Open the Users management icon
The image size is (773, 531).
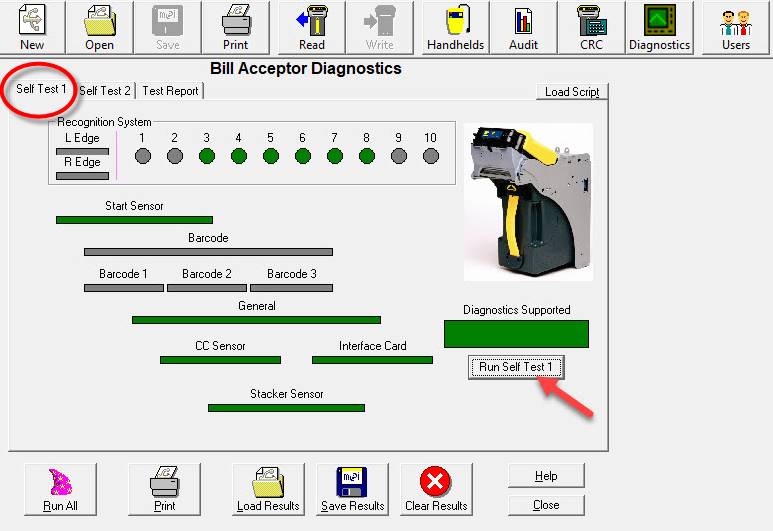[736, 28]
